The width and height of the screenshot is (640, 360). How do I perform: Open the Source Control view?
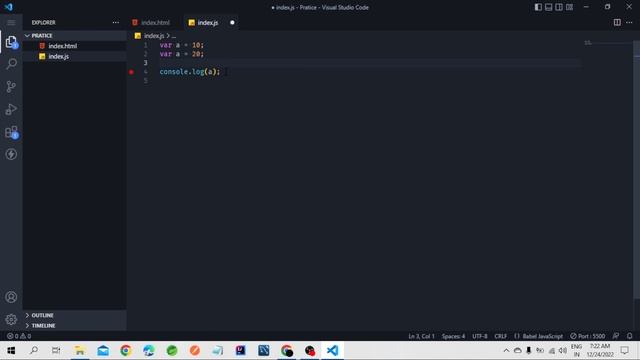pos(11,87)
